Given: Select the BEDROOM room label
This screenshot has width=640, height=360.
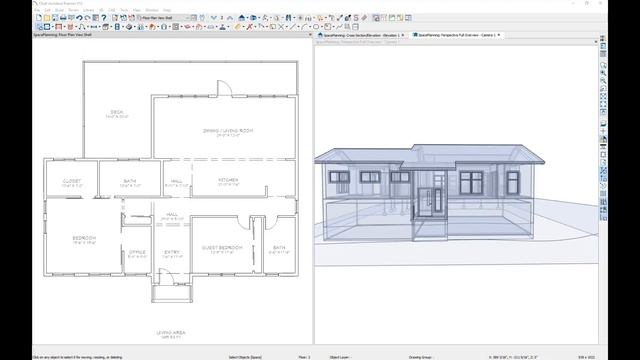Looking at the screenshot, I should pos(84,238).
